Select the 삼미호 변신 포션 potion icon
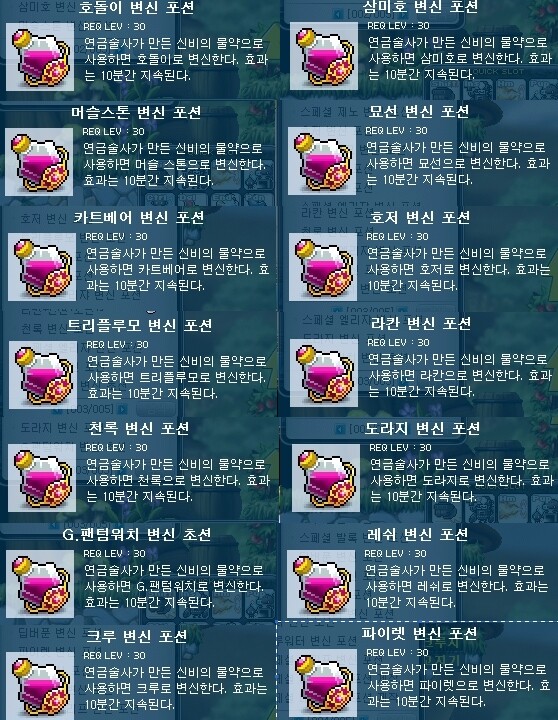This screenshot has width=558, height=720. tap(324, 56)
